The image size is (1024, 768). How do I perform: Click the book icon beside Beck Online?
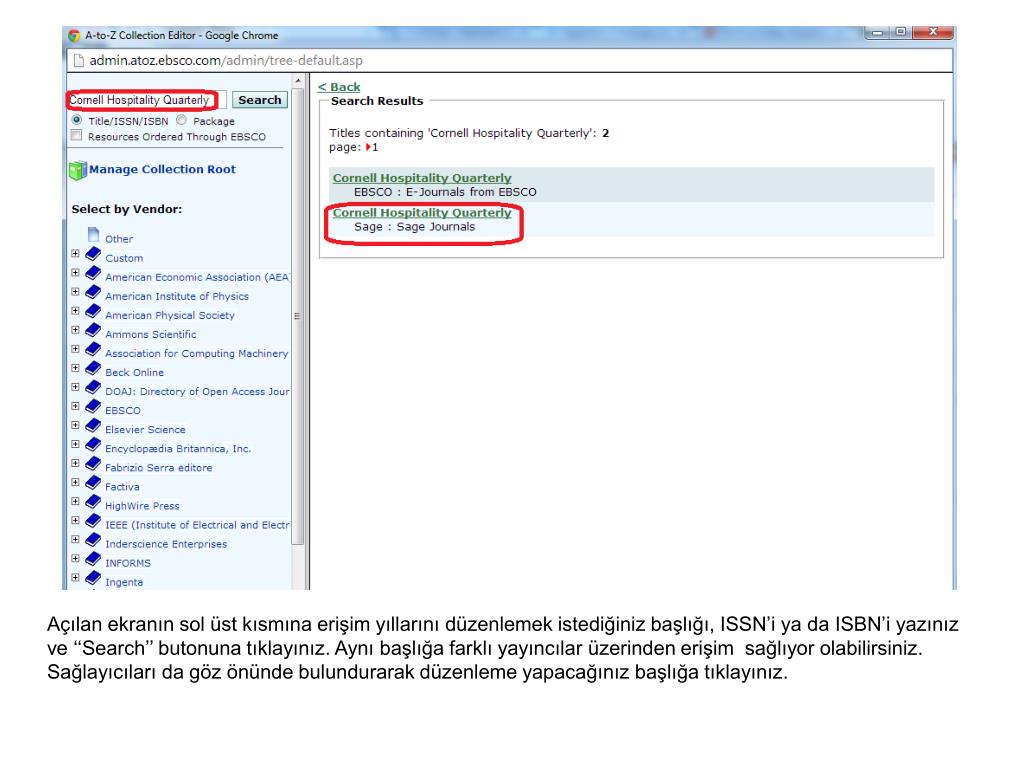point(93,368)
